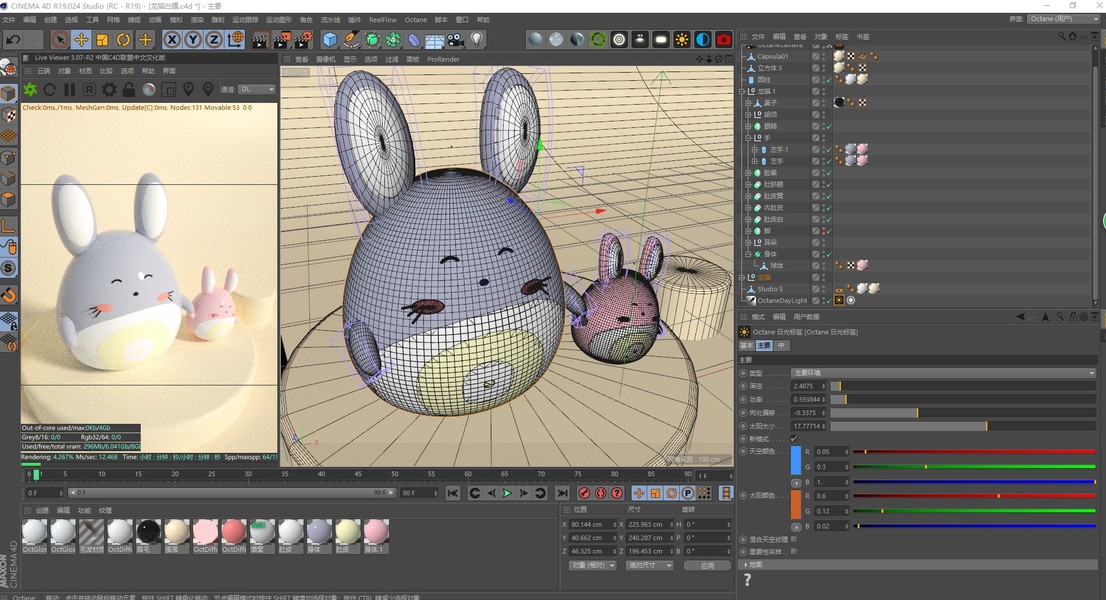1106x600 pixels.
Task: Click the Octane sun daylight toolbar icon
Action: click(681, 39)
